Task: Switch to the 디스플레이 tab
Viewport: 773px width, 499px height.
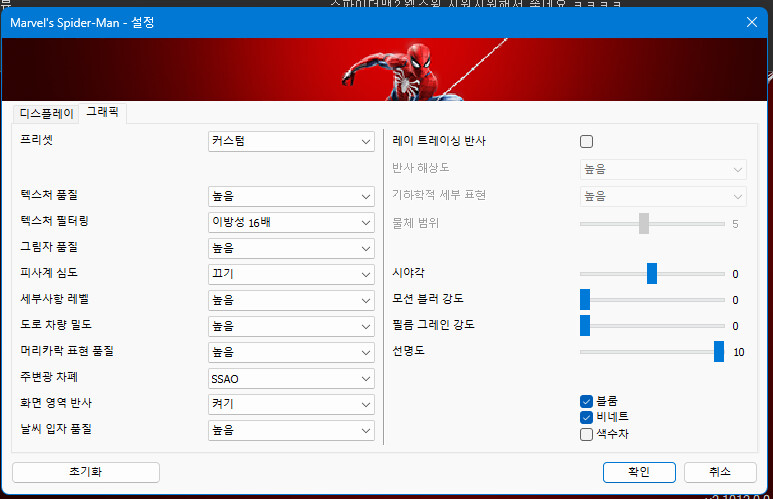Action: coord(46,113)
